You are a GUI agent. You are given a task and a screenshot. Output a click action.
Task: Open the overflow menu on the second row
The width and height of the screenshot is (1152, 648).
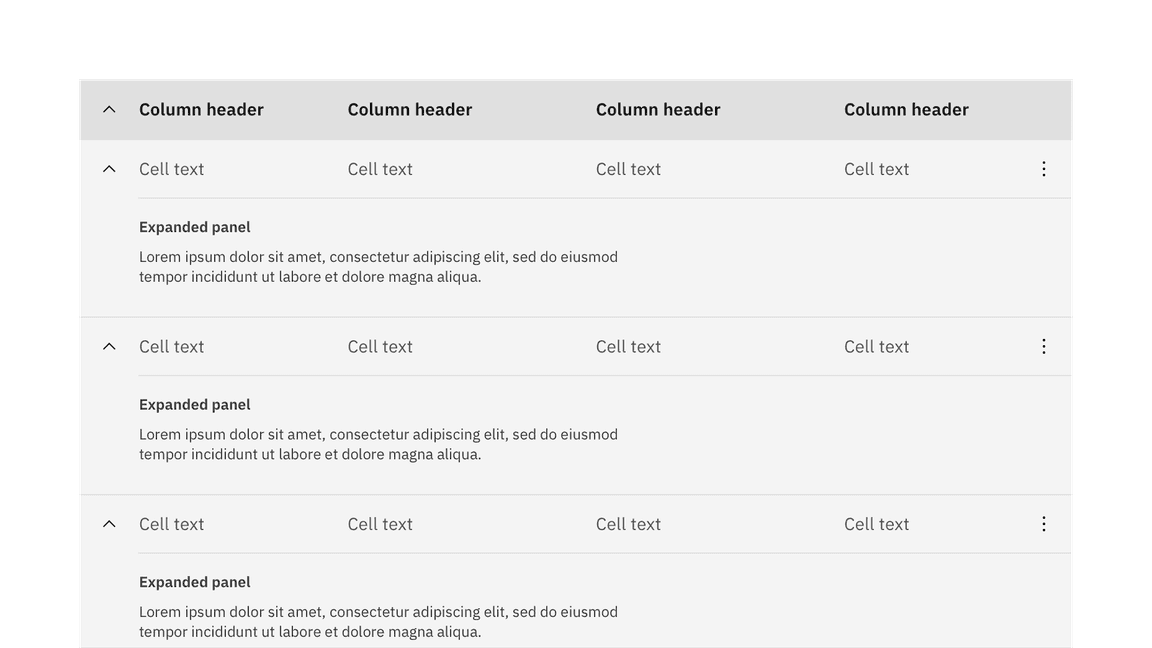(1043, 346)
